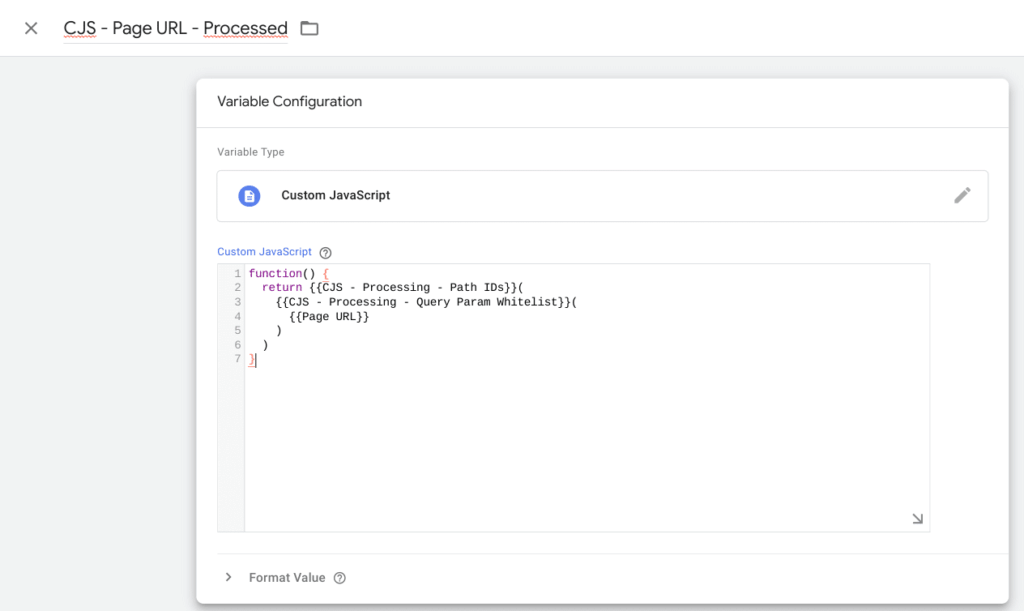The height and width of the screenshot is (611, 1024).
Task: Click the {{Page URL}} reference in code
Action: [329, 316]
